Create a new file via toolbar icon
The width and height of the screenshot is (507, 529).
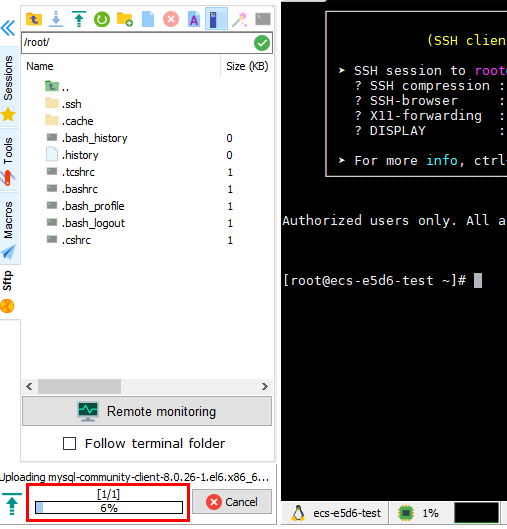click(148, 19)
